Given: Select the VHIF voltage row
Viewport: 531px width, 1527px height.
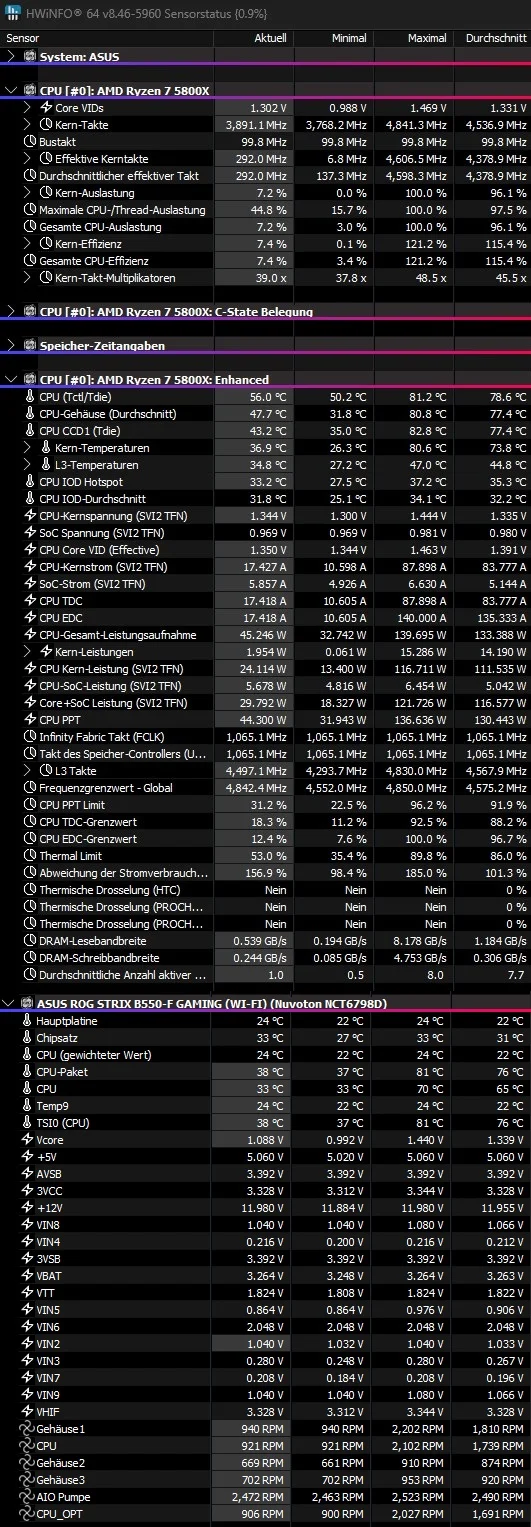Looking at the screenshot, I should click(x=265, y=1412).
